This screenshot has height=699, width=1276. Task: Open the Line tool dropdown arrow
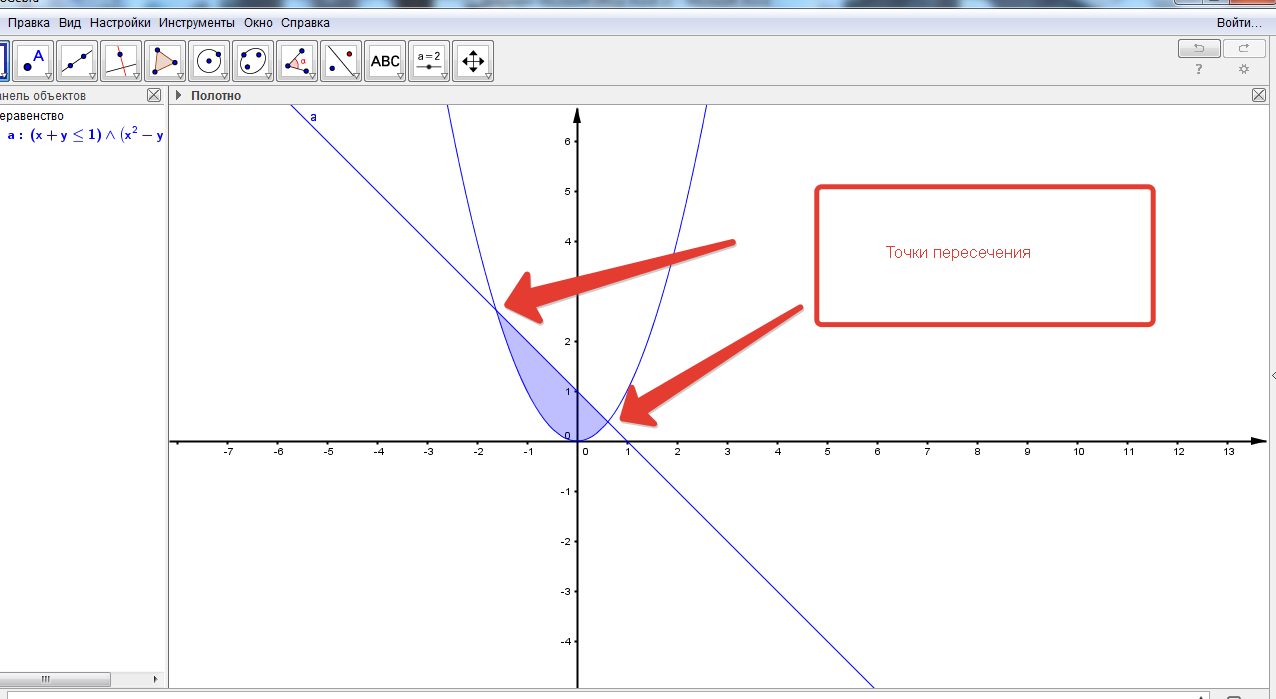pos(92,76)
